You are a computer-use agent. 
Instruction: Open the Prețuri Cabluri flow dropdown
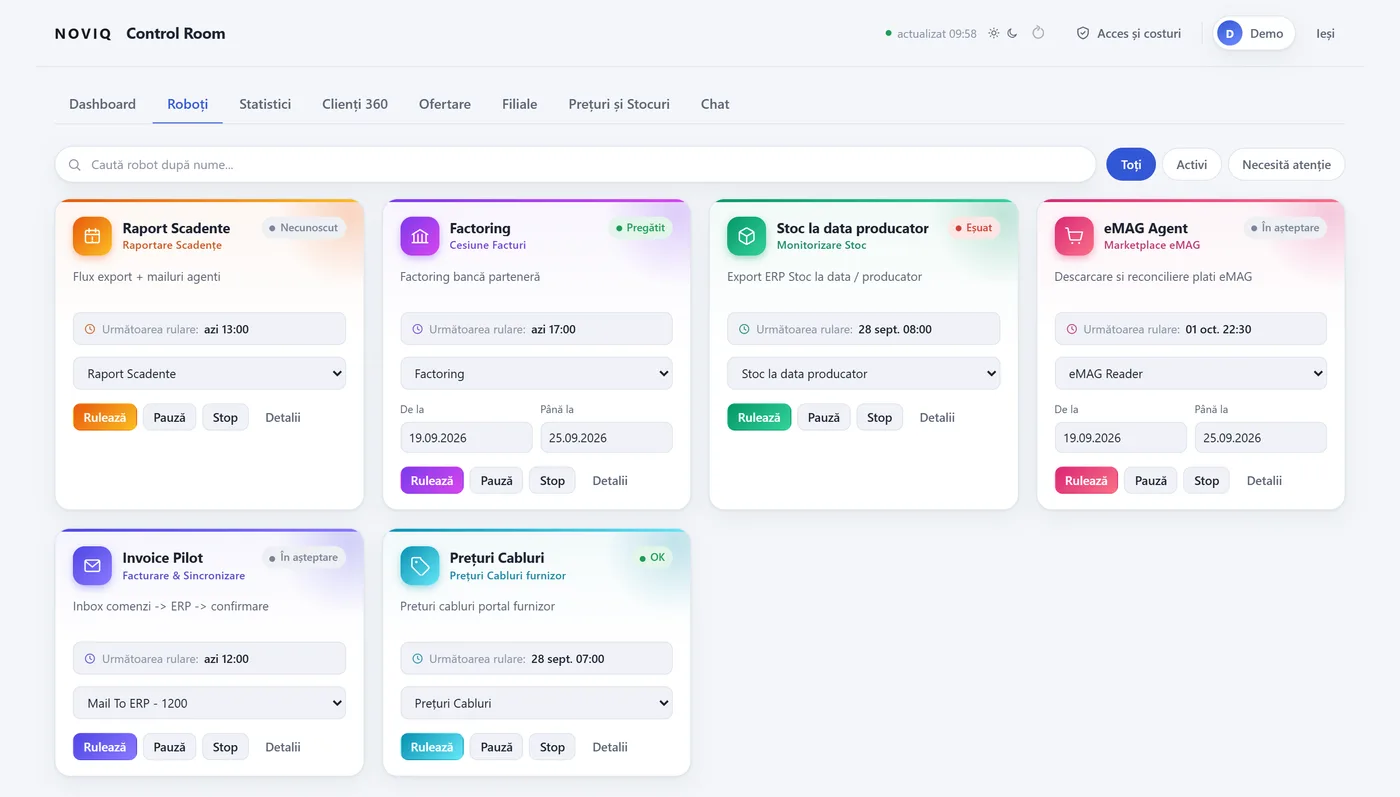point(537,703)
